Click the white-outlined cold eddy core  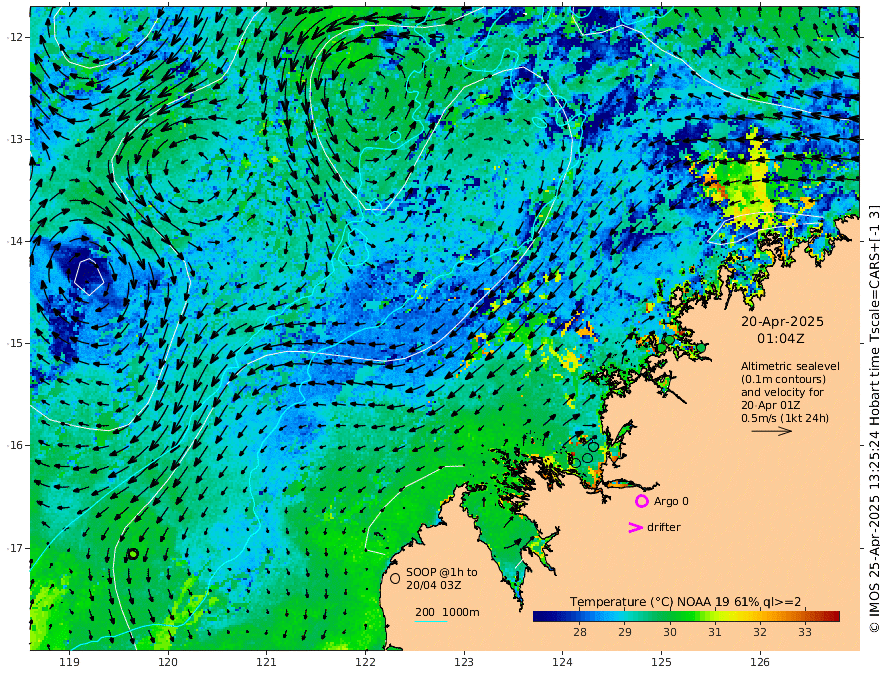pos(89,277)
